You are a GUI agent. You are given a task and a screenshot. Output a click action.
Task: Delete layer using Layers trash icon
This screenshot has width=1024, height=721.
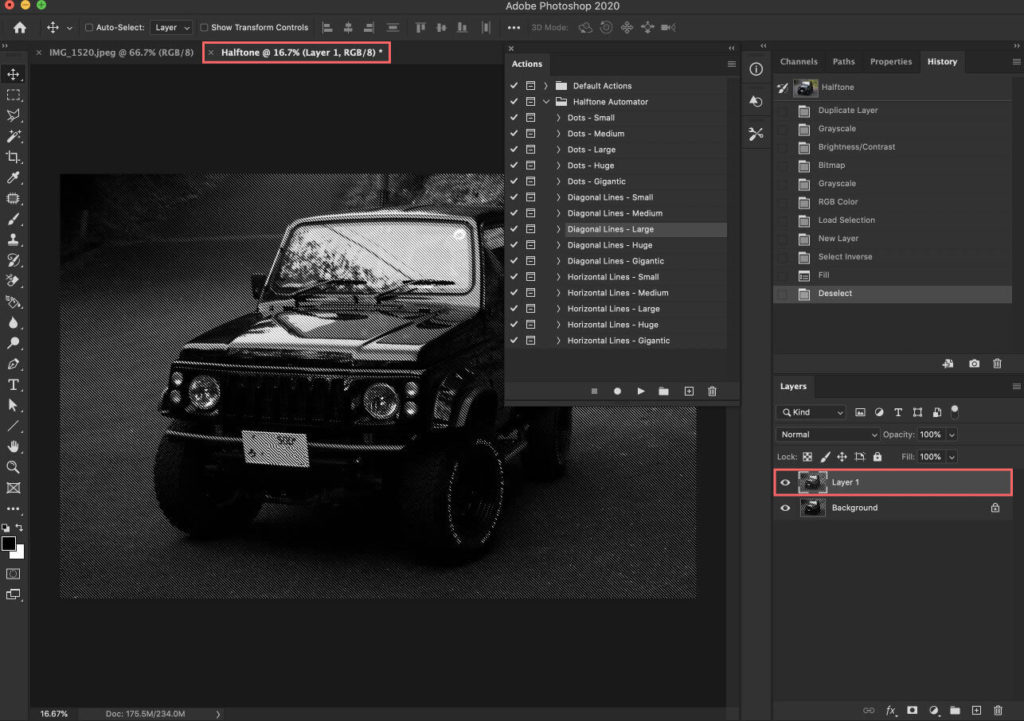coord(998,710)
